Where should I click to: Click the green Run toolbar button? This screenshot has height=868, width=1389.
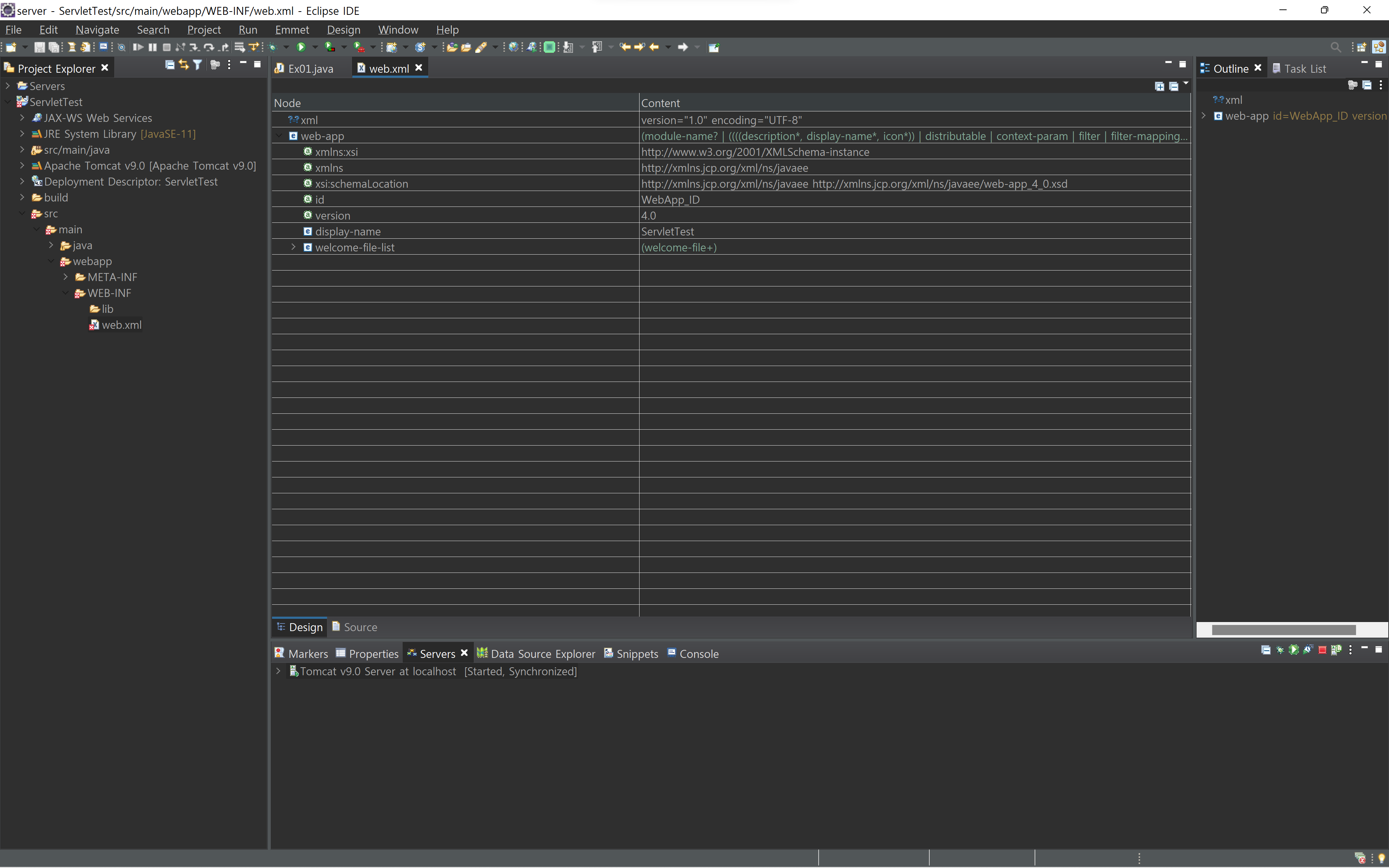tap(301, 47)
